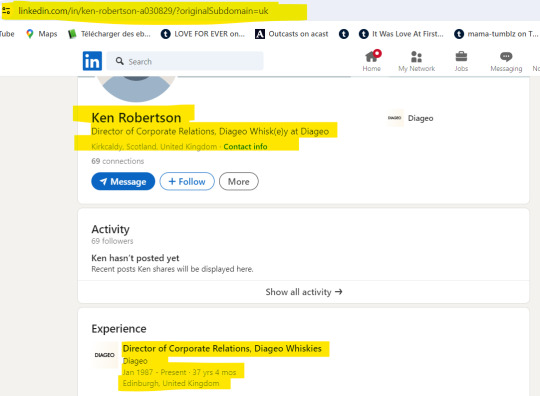This screenshot has width=540, height=396.
Task: Click the LinkedIn logo icon
Action: pos(92,61)
